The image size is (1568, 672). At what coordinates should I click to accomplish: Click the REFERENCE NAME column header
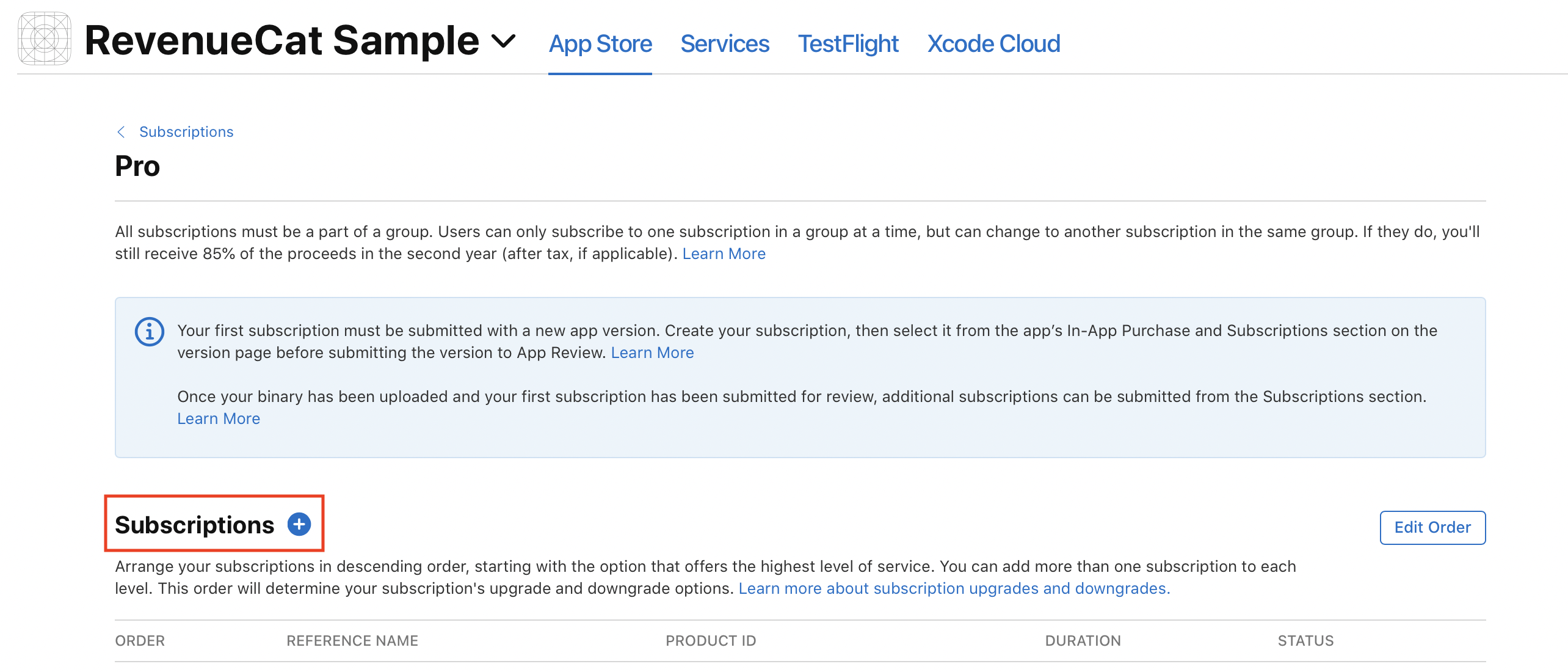click(x=352, y=641)
